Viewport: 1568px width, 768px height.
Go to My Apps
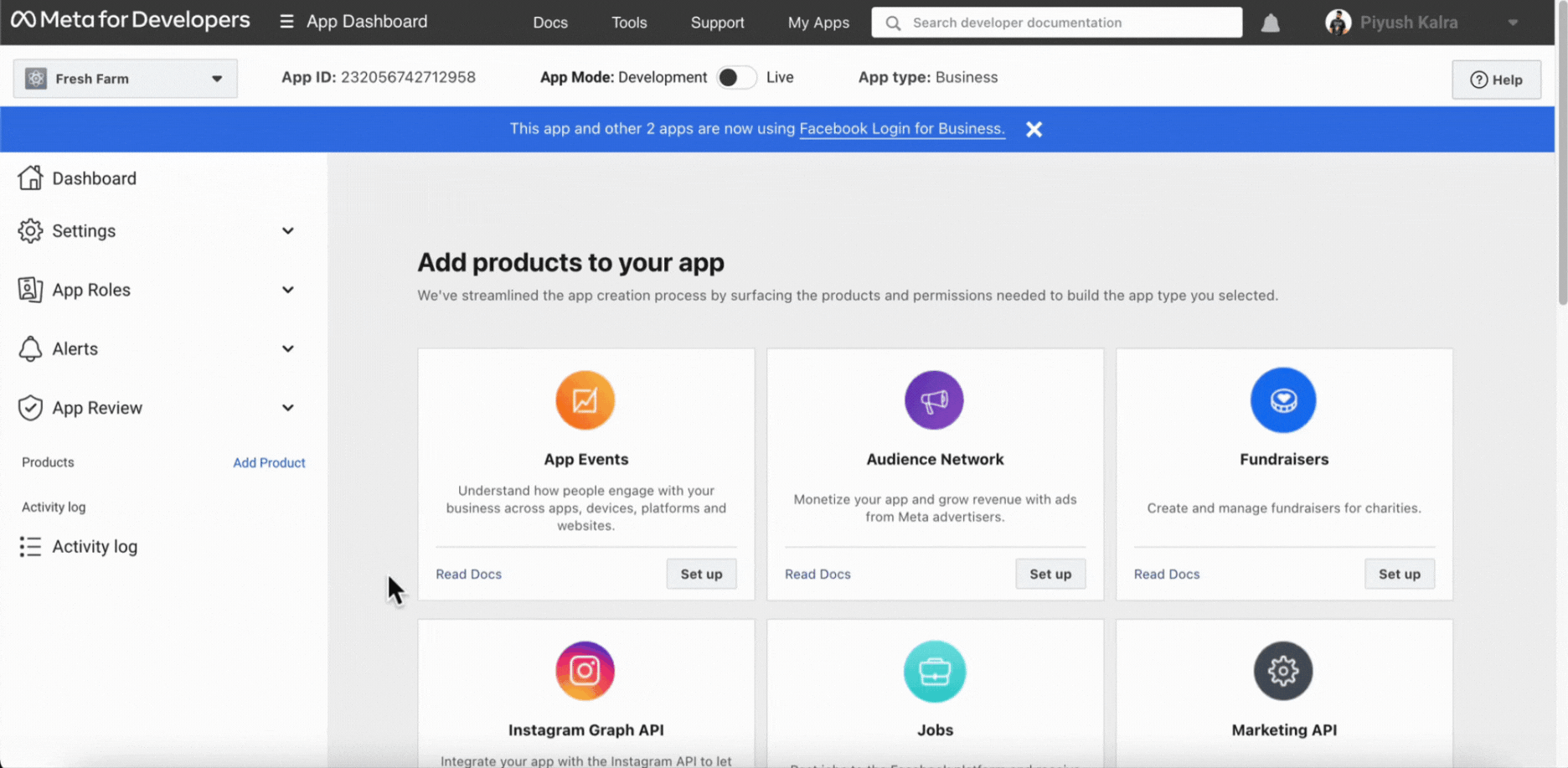818,23
